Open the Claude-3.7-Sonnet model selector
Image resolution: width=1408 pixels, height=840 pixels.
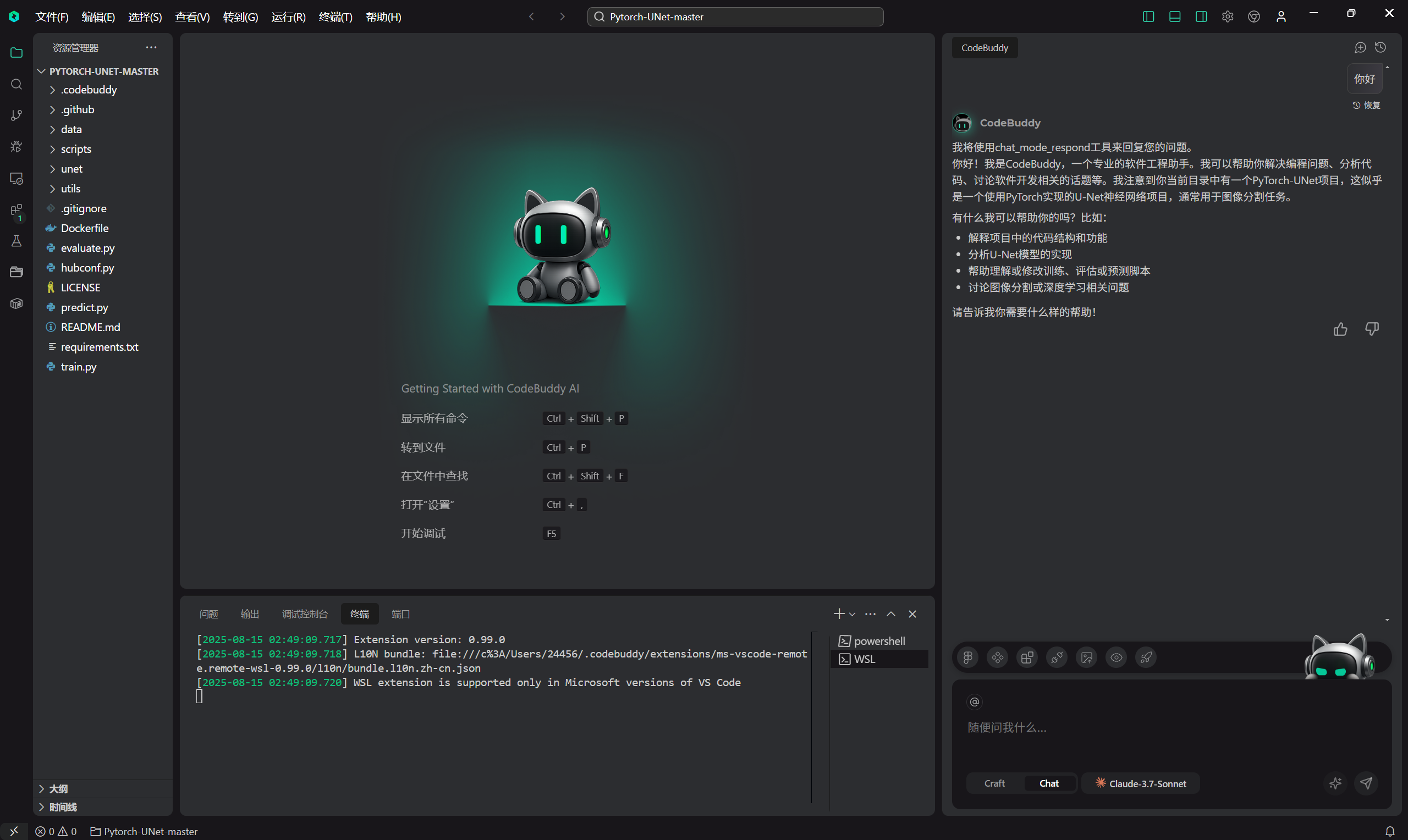[1141, 783]
